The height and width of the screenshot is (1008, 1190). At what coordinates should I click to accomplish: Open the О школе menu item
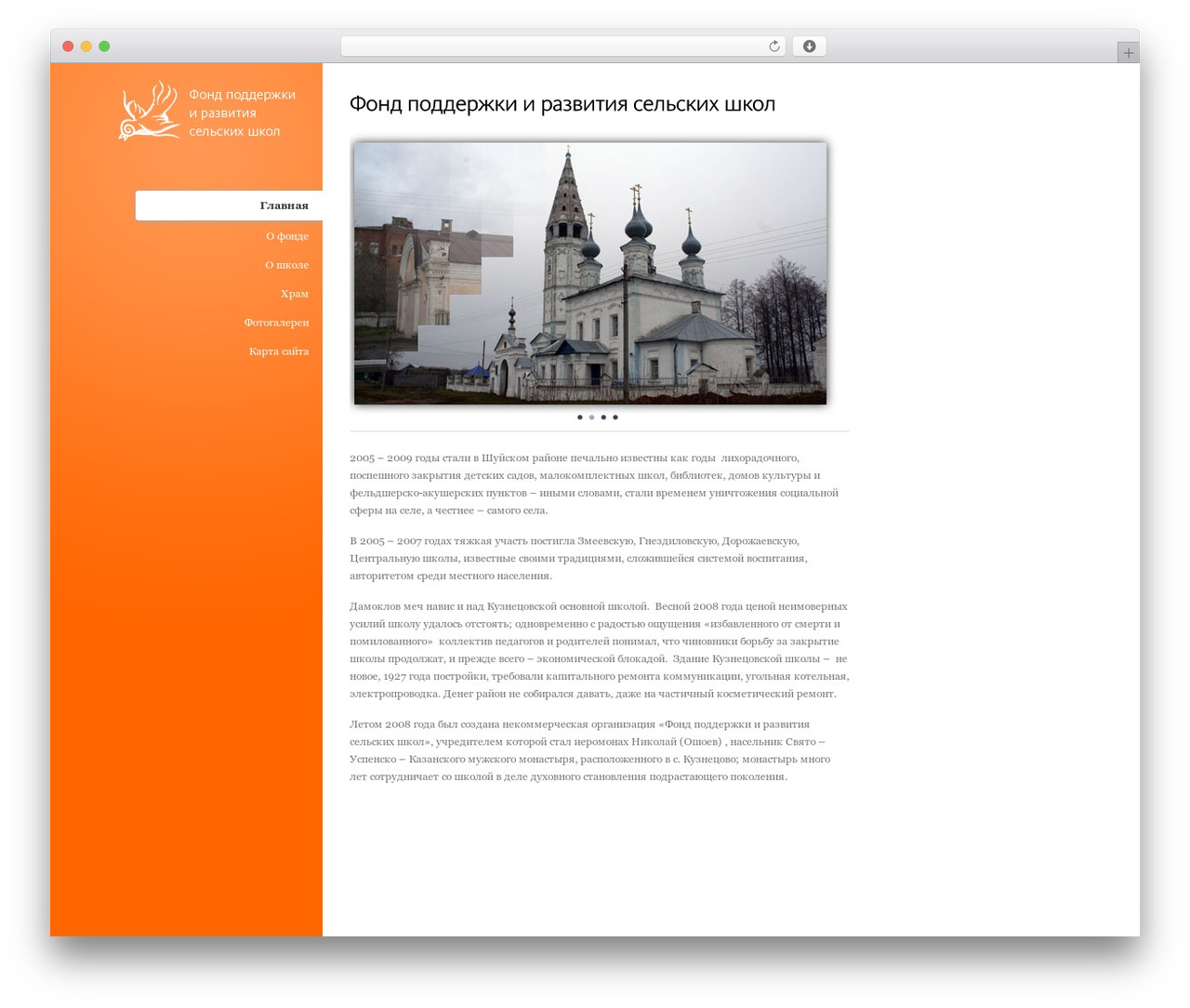(x=286, y=265)
